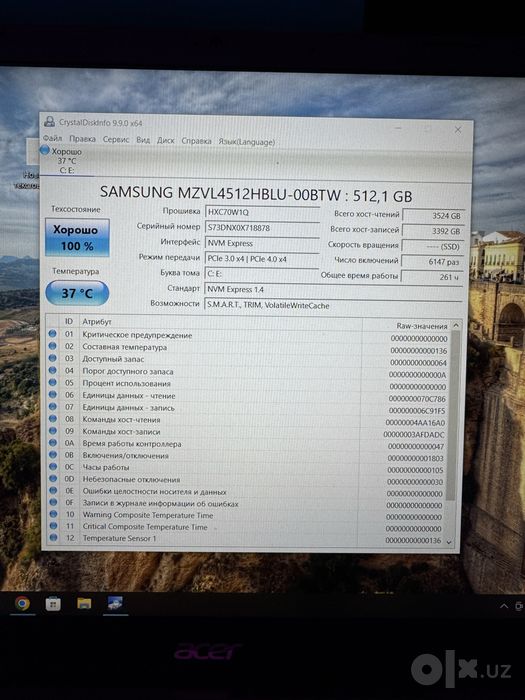Click the serial number field S73DNX0X718878
The image size is (525, 700).
262,228
